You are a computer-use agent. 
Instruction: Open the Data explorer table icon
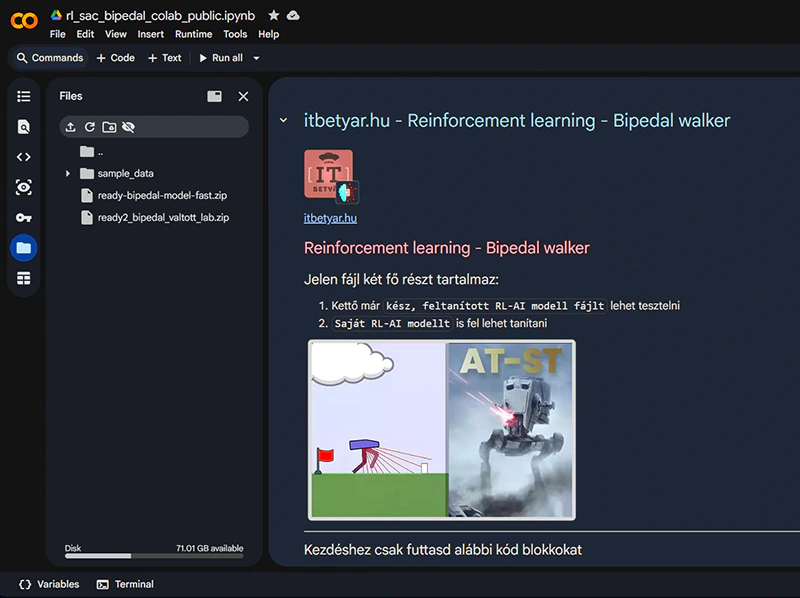(24, 278)
